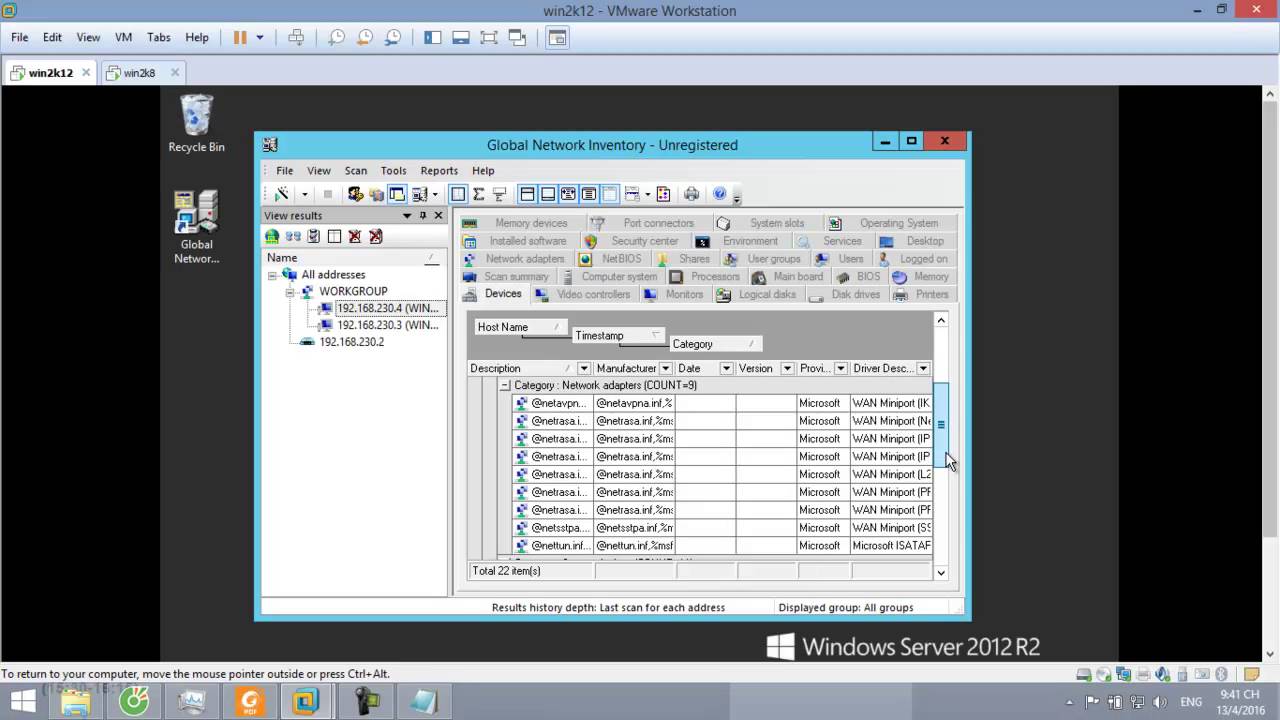Open dropdown arrow next to scan wand
Screen dimensions: 1280x720
pos(303,195)
